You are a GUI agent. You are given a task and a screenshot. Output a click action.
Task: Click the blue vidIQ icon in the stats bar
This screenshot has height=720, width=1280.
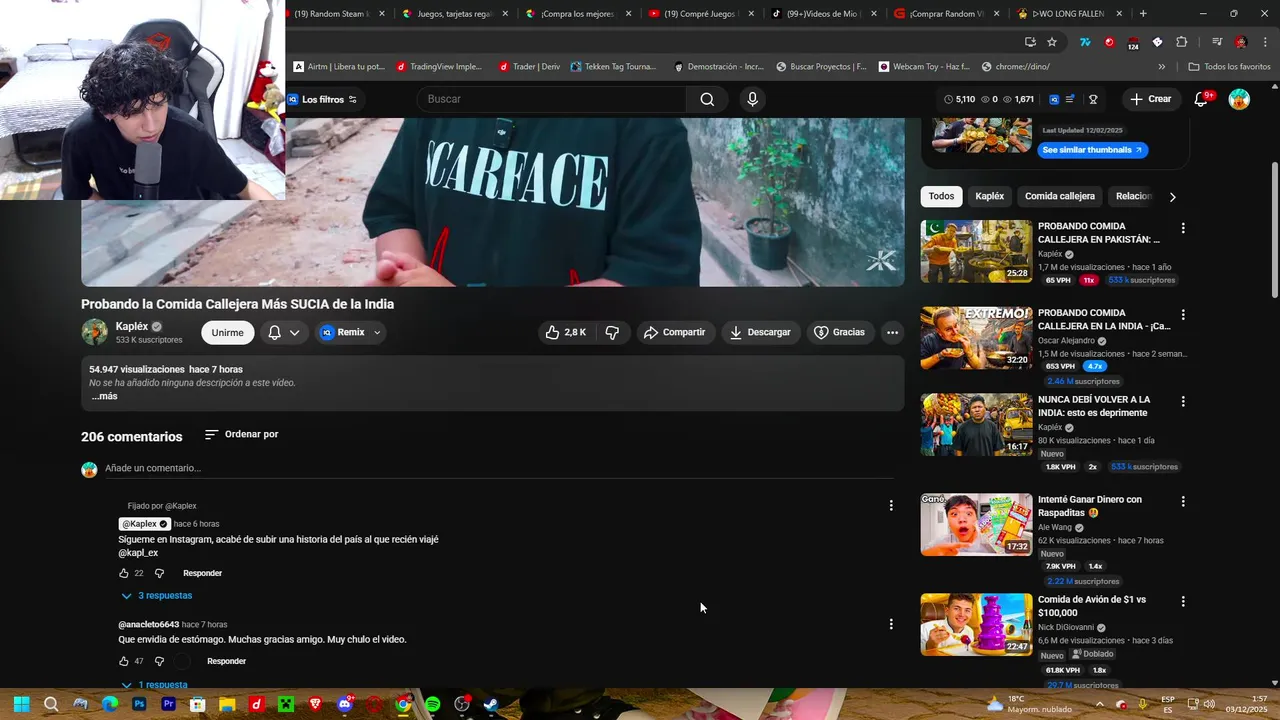(1054, 99)
